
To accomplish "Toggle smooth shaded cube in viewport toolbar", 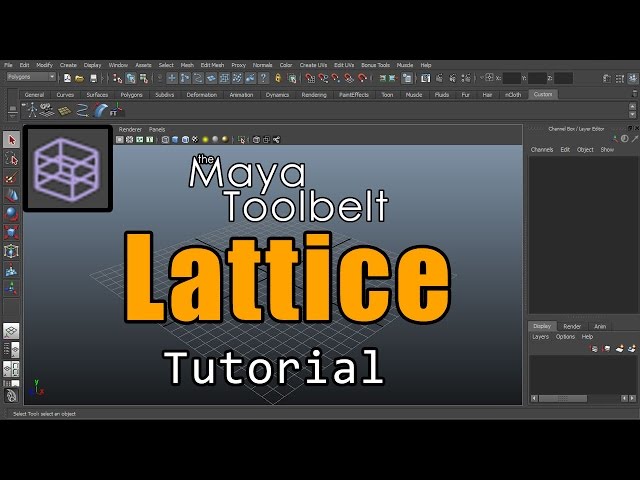I will pyautogui.click(x=175, y=140).
